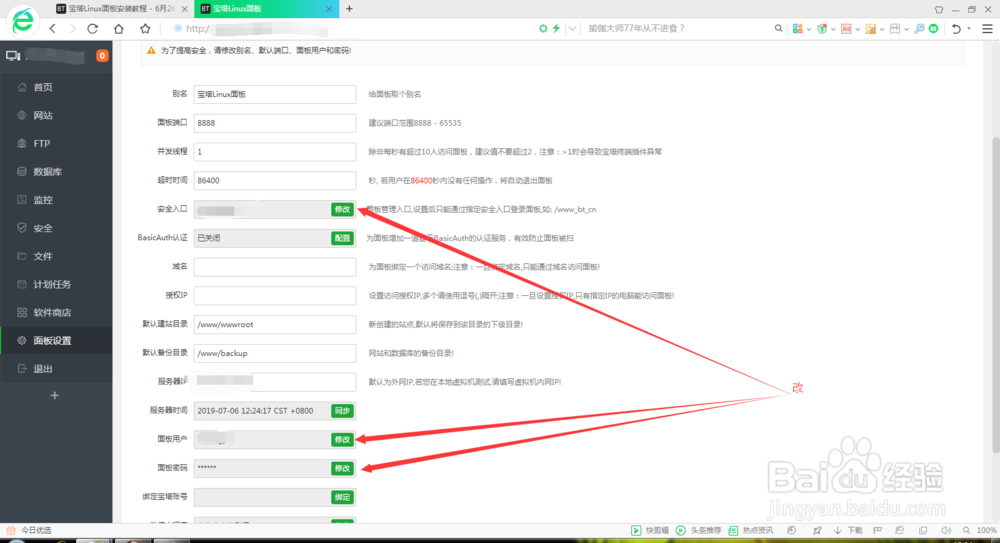Image resolution: width=1000 pixels, height=543 pixels.
Task: Click 修改 button for 面板用户
Action: [x=342, y=440]
